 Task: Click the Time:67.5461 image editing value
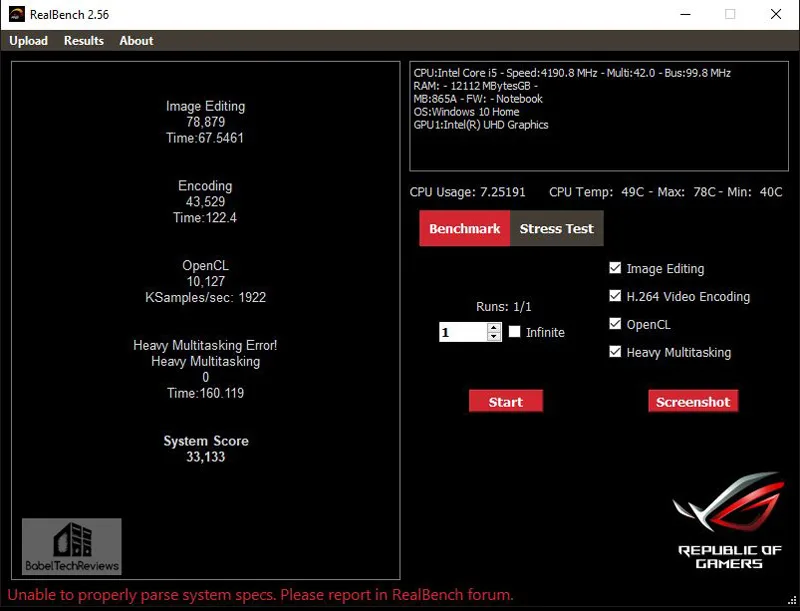click(205, 138)
